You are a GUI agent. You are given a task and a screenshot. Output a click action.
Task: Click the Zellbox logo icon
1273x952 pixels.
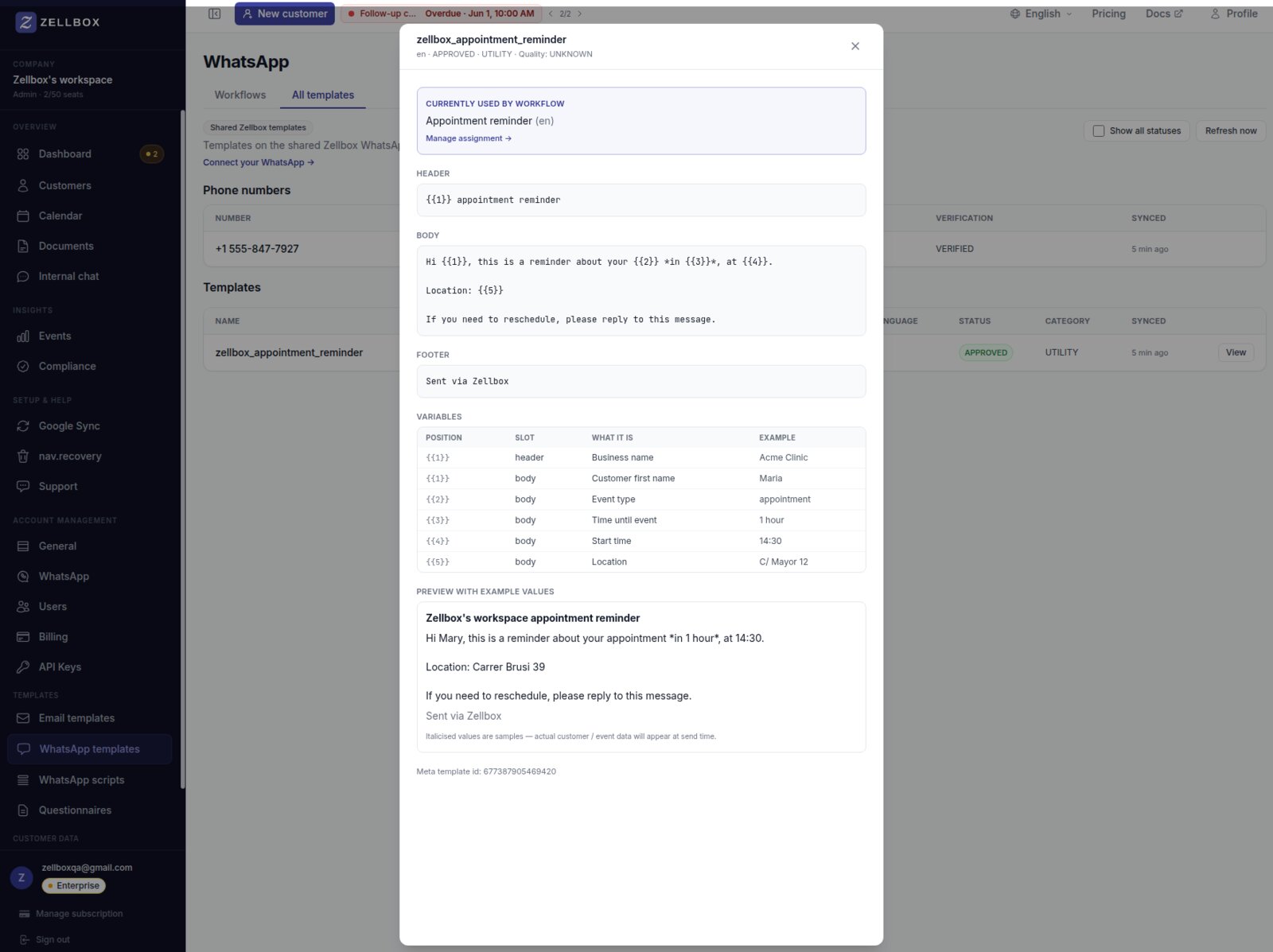[x=25, y=22]
